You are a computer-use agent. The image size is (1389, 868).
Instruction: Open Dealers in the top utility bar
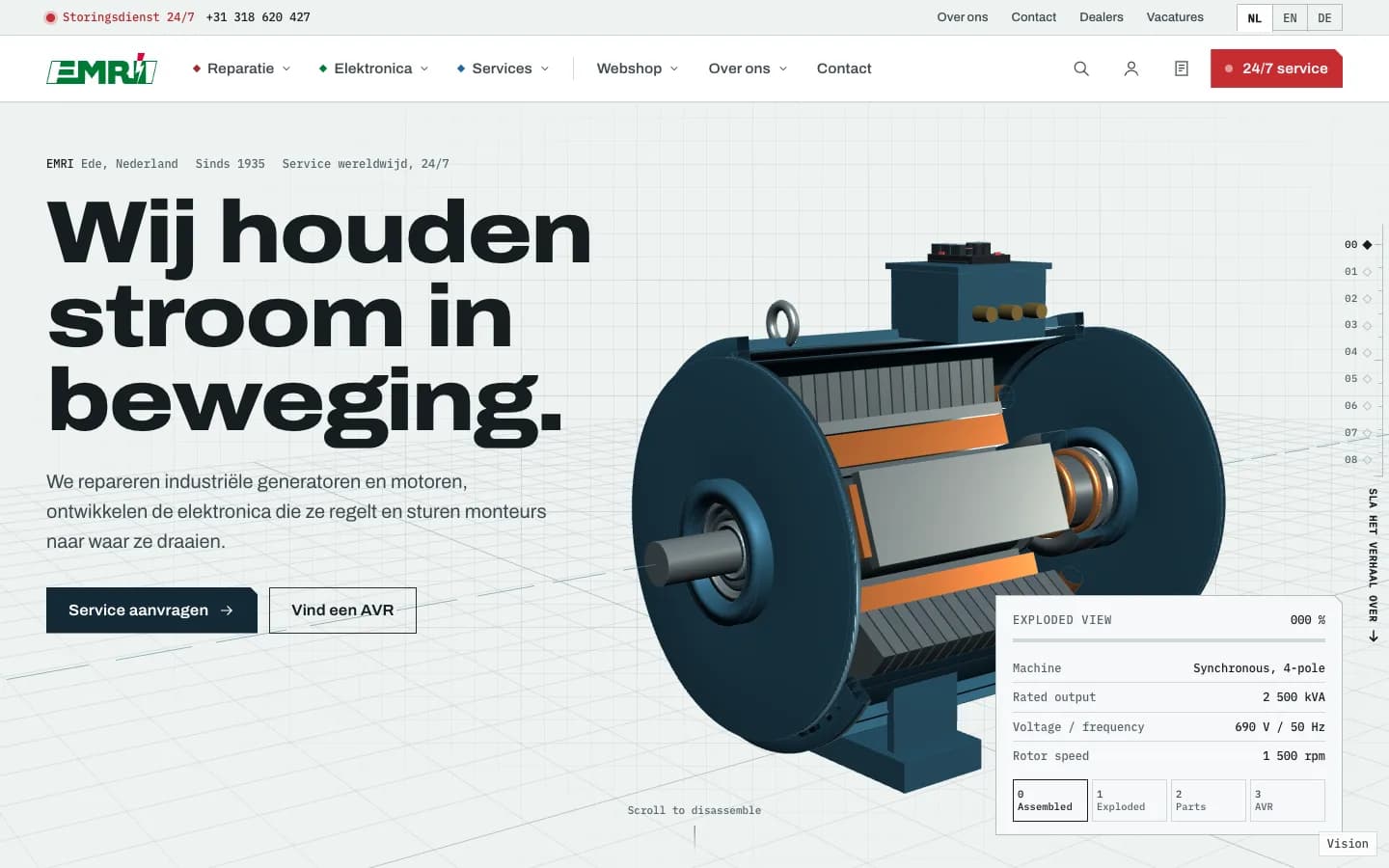point(1102,17)
